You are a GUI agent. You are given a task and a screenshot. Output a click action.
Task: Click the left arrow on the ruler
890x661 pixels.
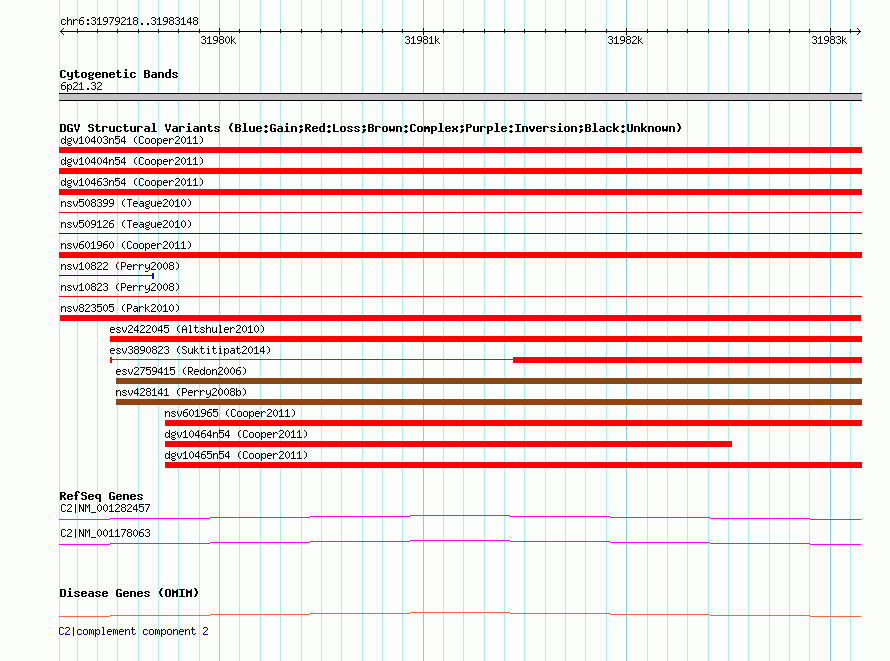(63, 32)
